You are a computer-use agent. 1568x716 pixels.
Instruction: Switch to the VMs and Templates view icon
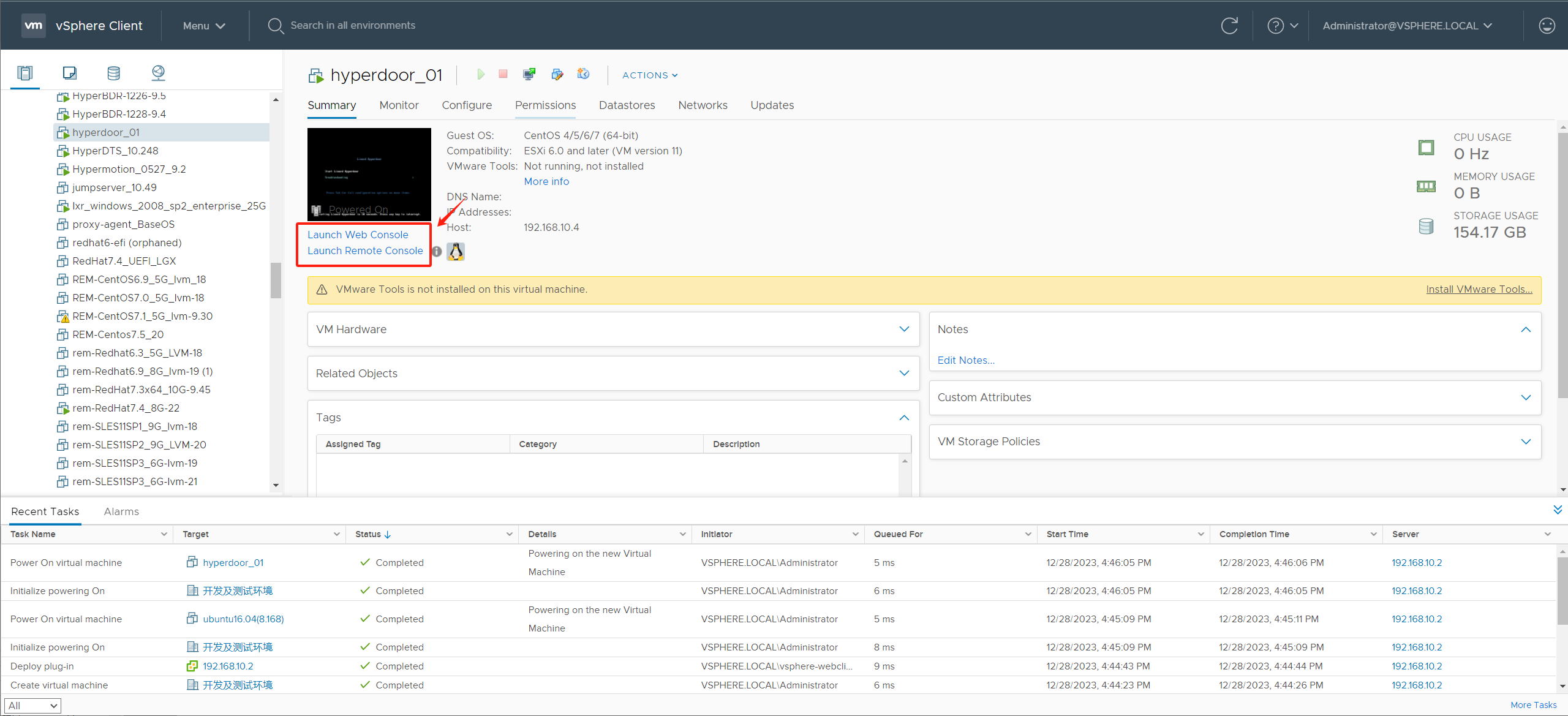pos(69,73)
